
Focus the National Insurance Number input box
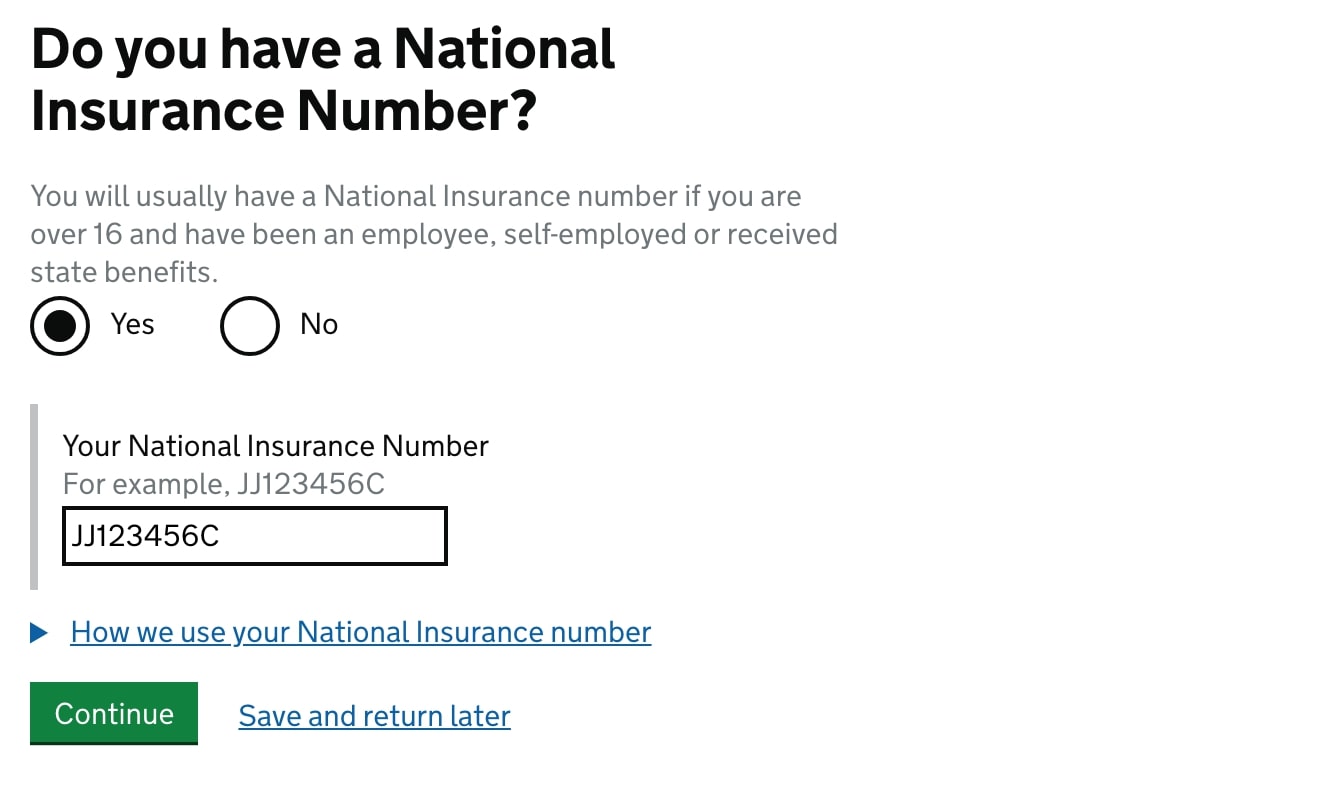coord(254,536)
